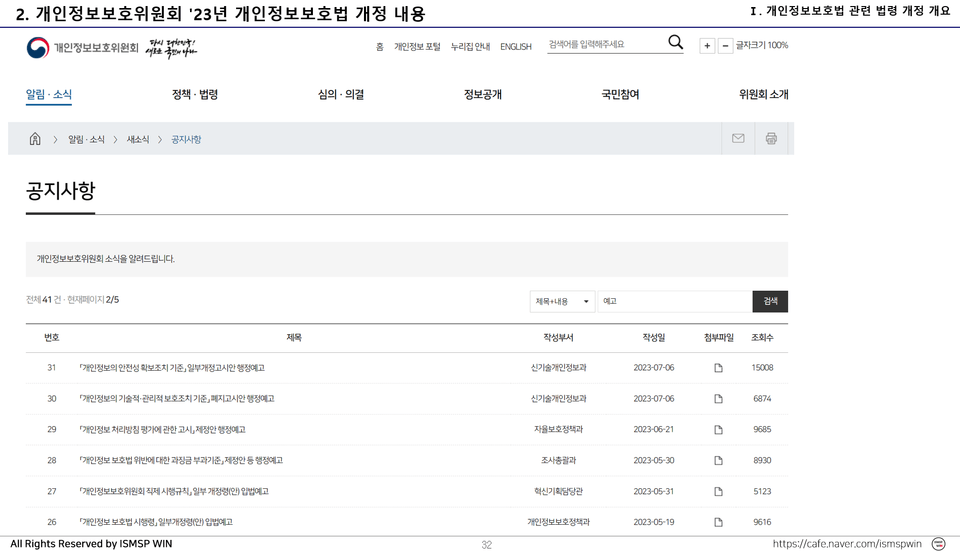Open attachment icon for post 31
This screenshot has height=551, width=960.
click(719, 368)
